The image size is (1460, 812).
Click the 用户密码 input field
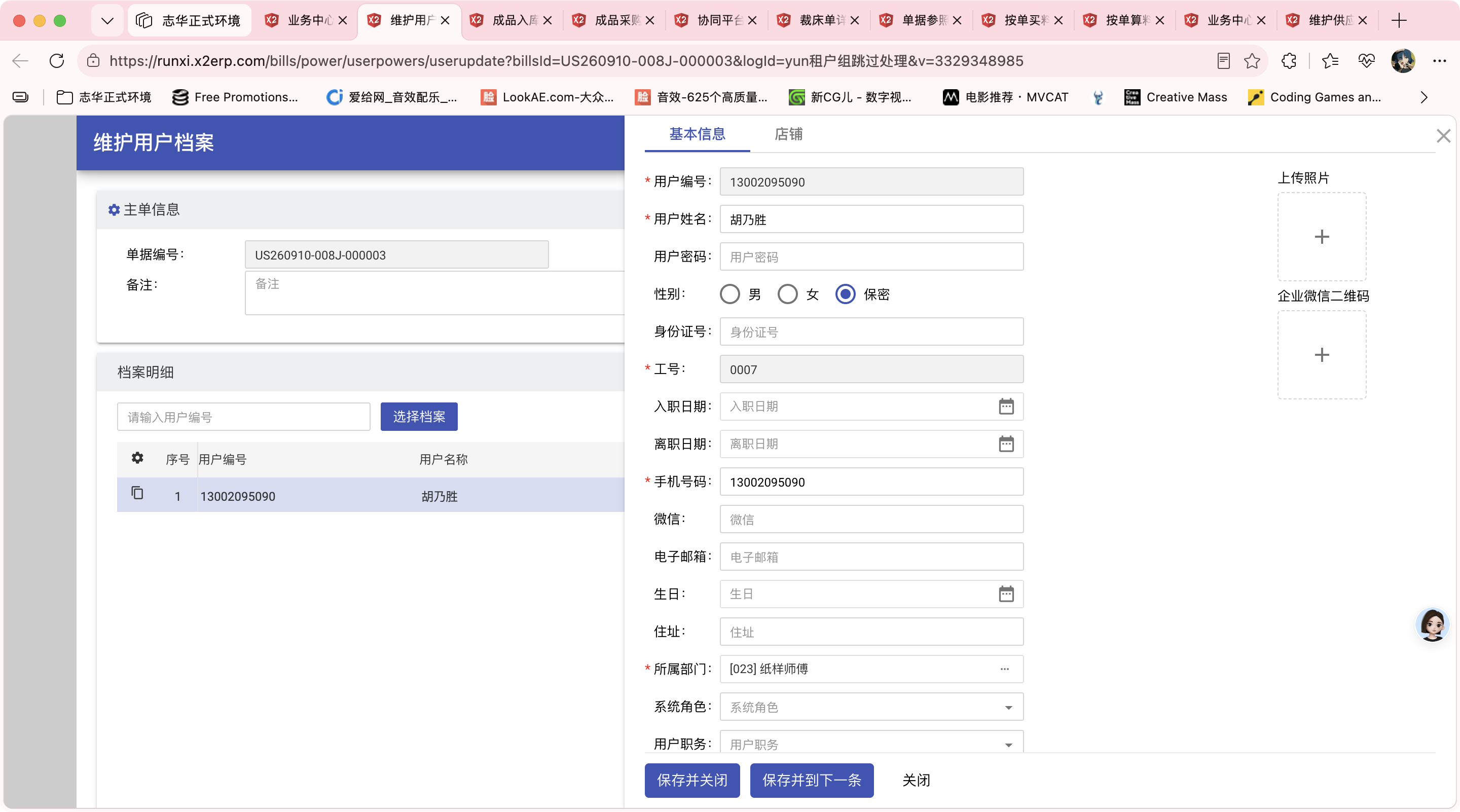click(871, 256)
